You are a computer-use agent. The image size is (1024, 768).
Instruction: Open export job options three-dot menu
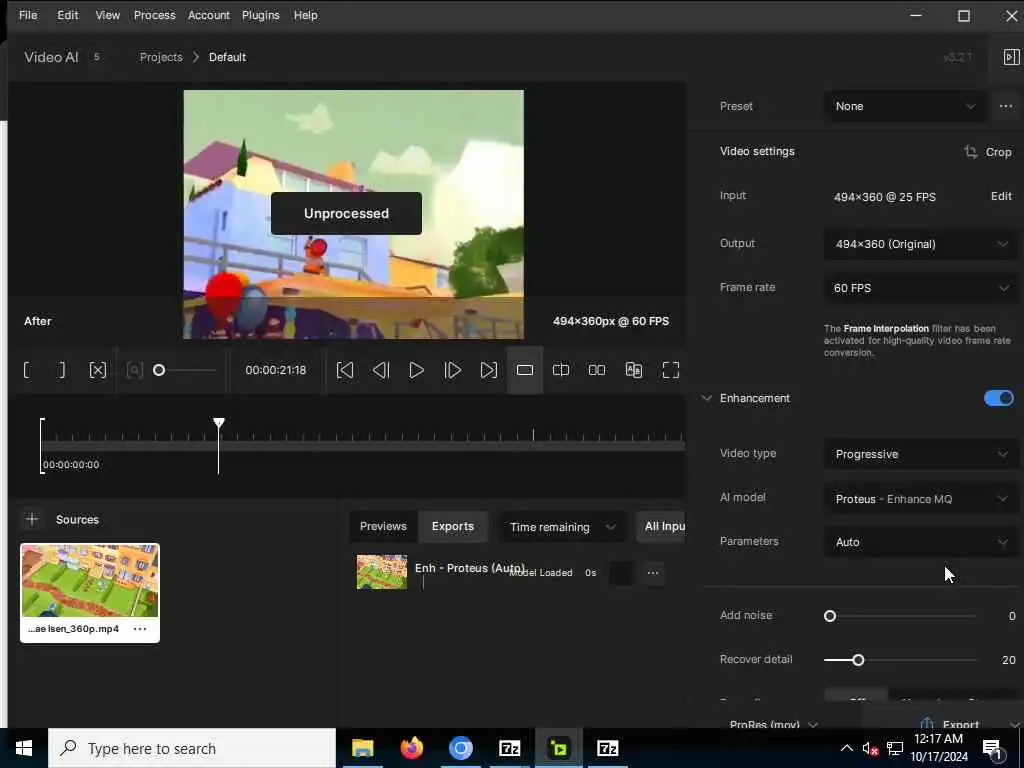[652, 573]
